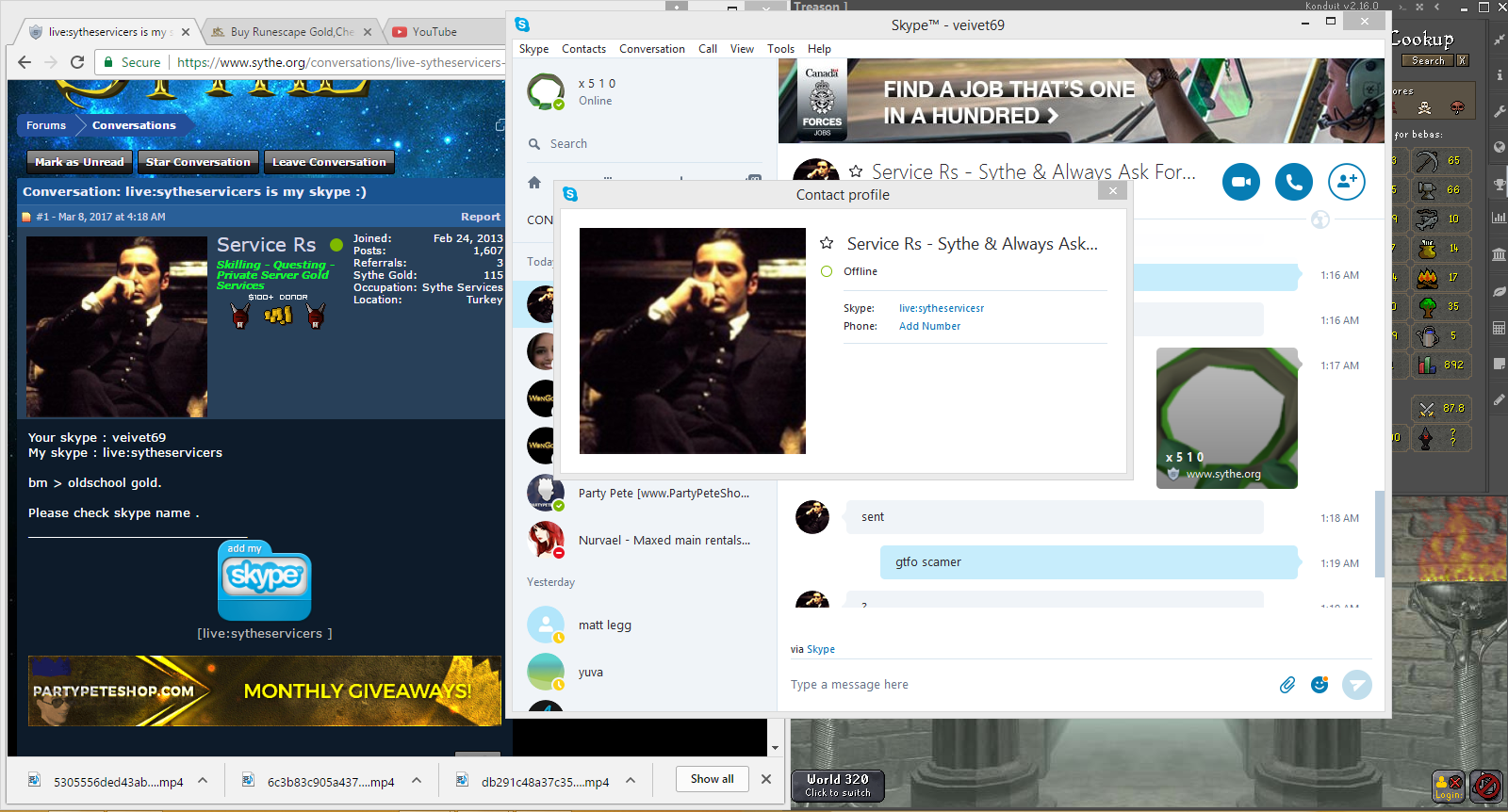Click Add Number in contact profile
The image size is (1508, 812).
tap(929, 326)
